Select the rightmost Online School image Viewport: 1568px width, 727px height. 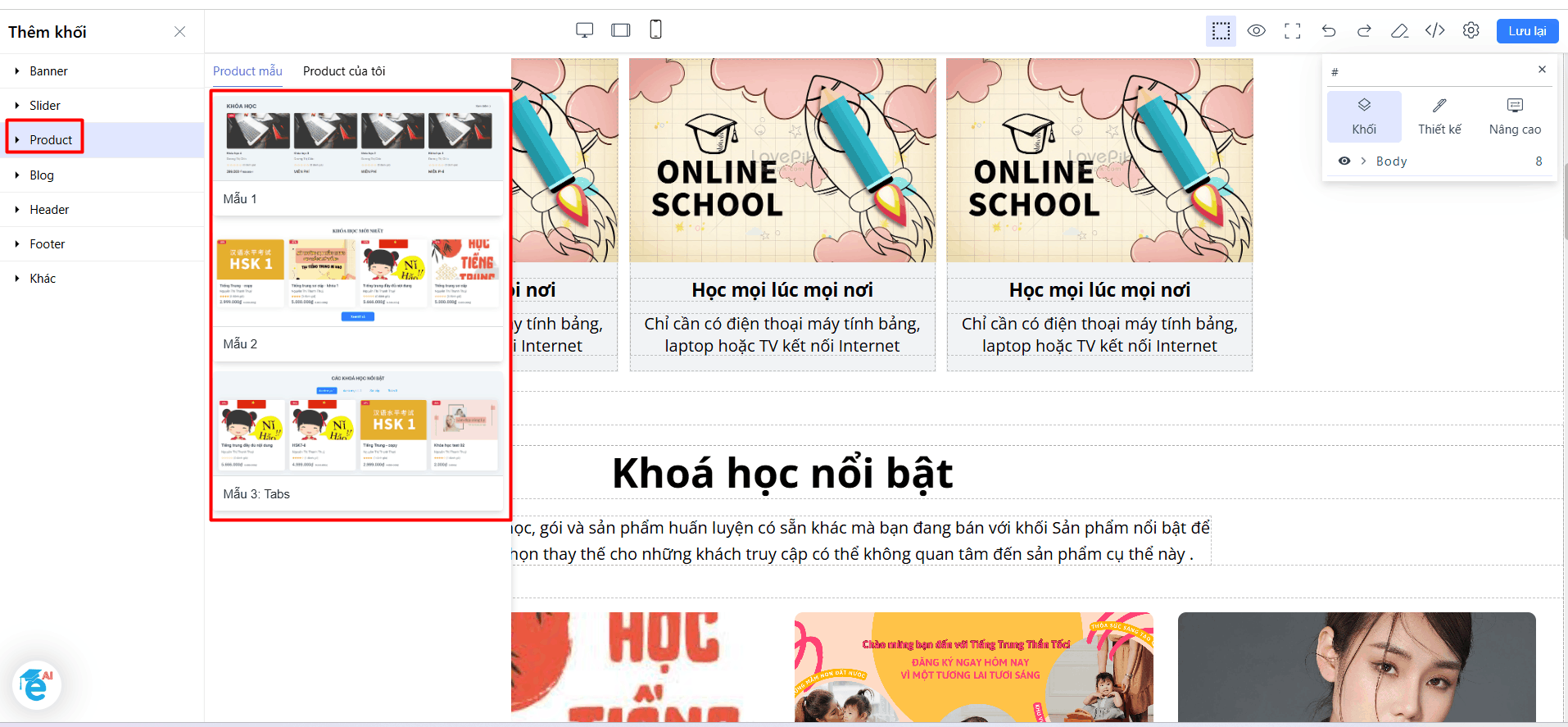1099,161
